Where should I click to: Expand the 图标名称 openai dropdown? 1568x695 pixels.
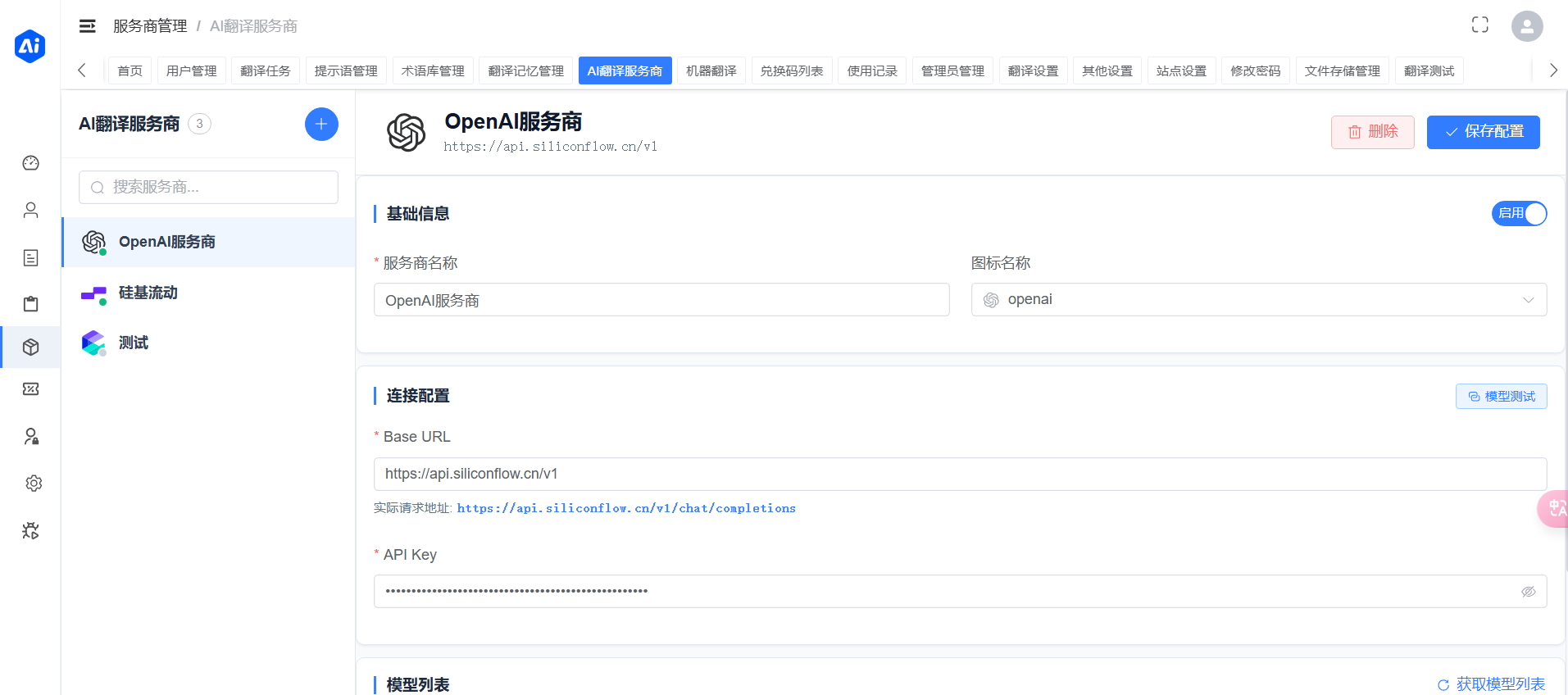point(1258,300)
